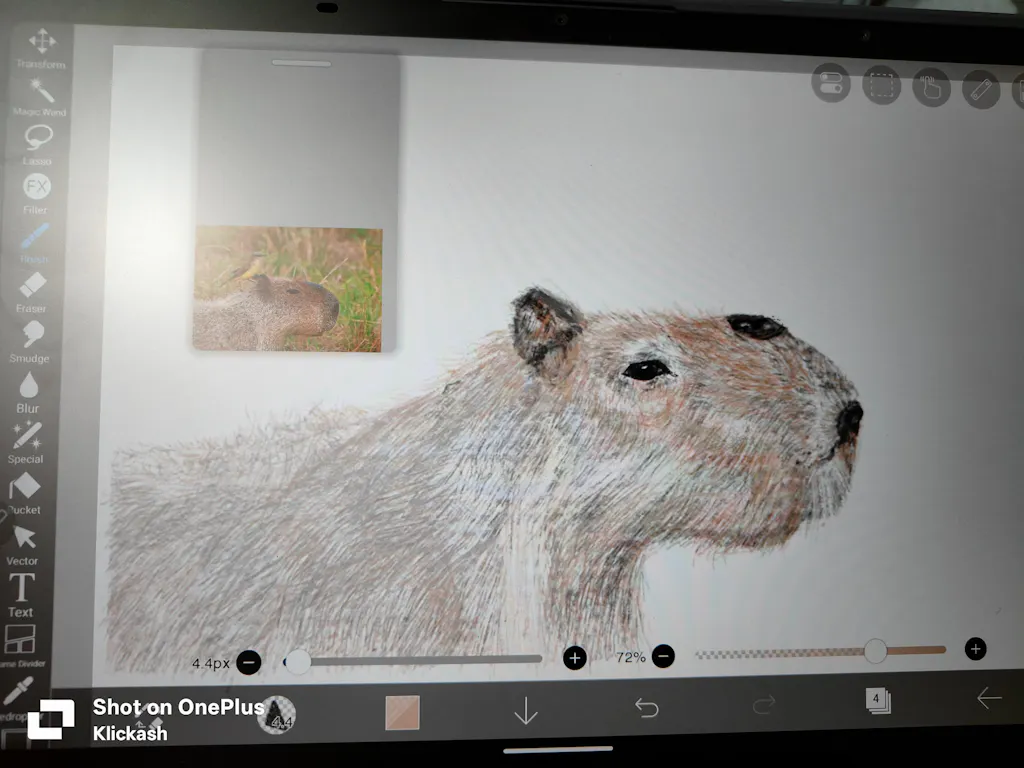Image resolution: width=1024 pixels, height=768 pixels.
Task: Toggle the stabilizer hand-touch button
Action: click(x=931, y=88)
